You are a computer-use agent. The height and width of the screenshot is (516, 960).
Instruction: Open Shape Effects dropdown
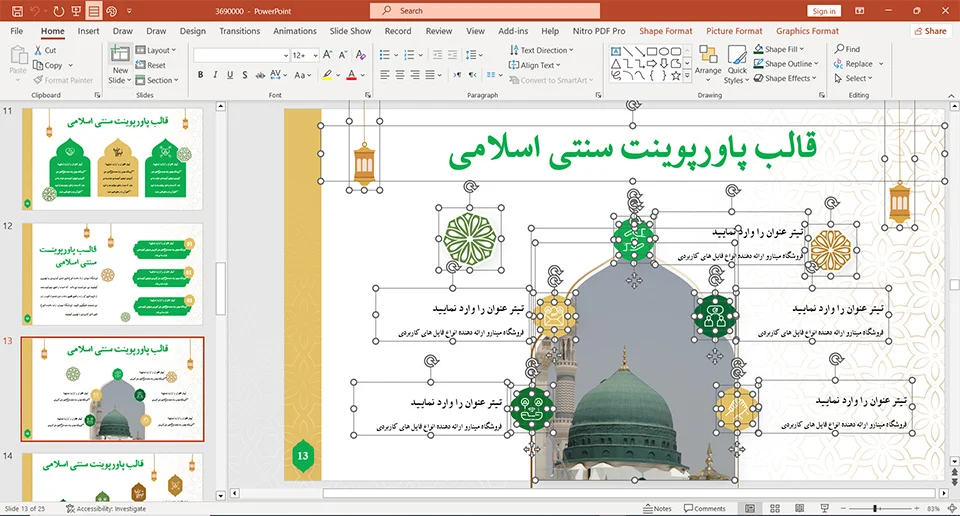[785, 78]
